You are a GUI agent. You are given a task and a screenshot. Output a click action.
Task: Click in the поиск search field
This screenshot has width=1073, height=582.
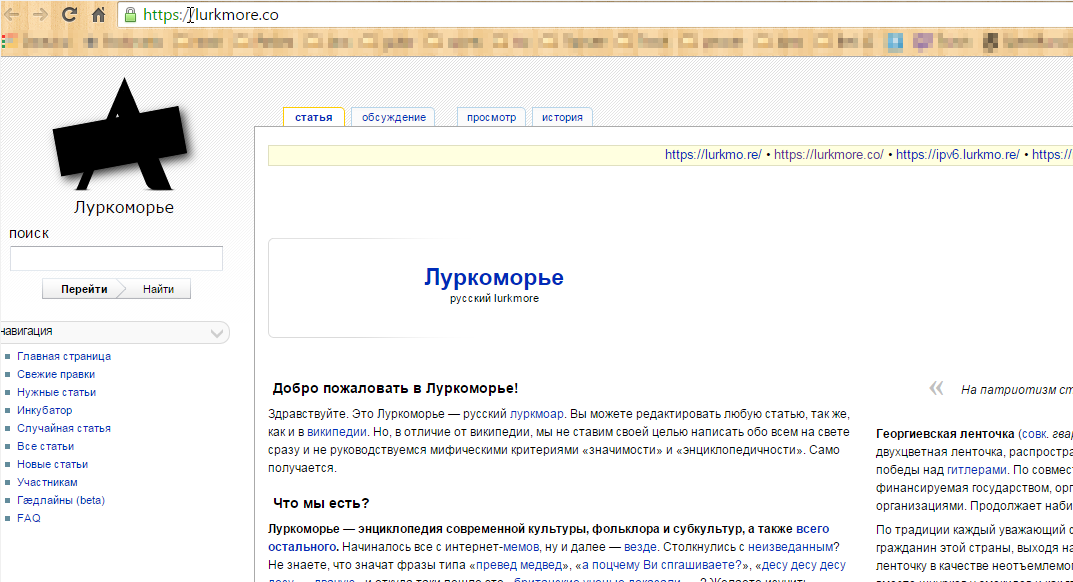pyautogui.click(x=116, y=258)
